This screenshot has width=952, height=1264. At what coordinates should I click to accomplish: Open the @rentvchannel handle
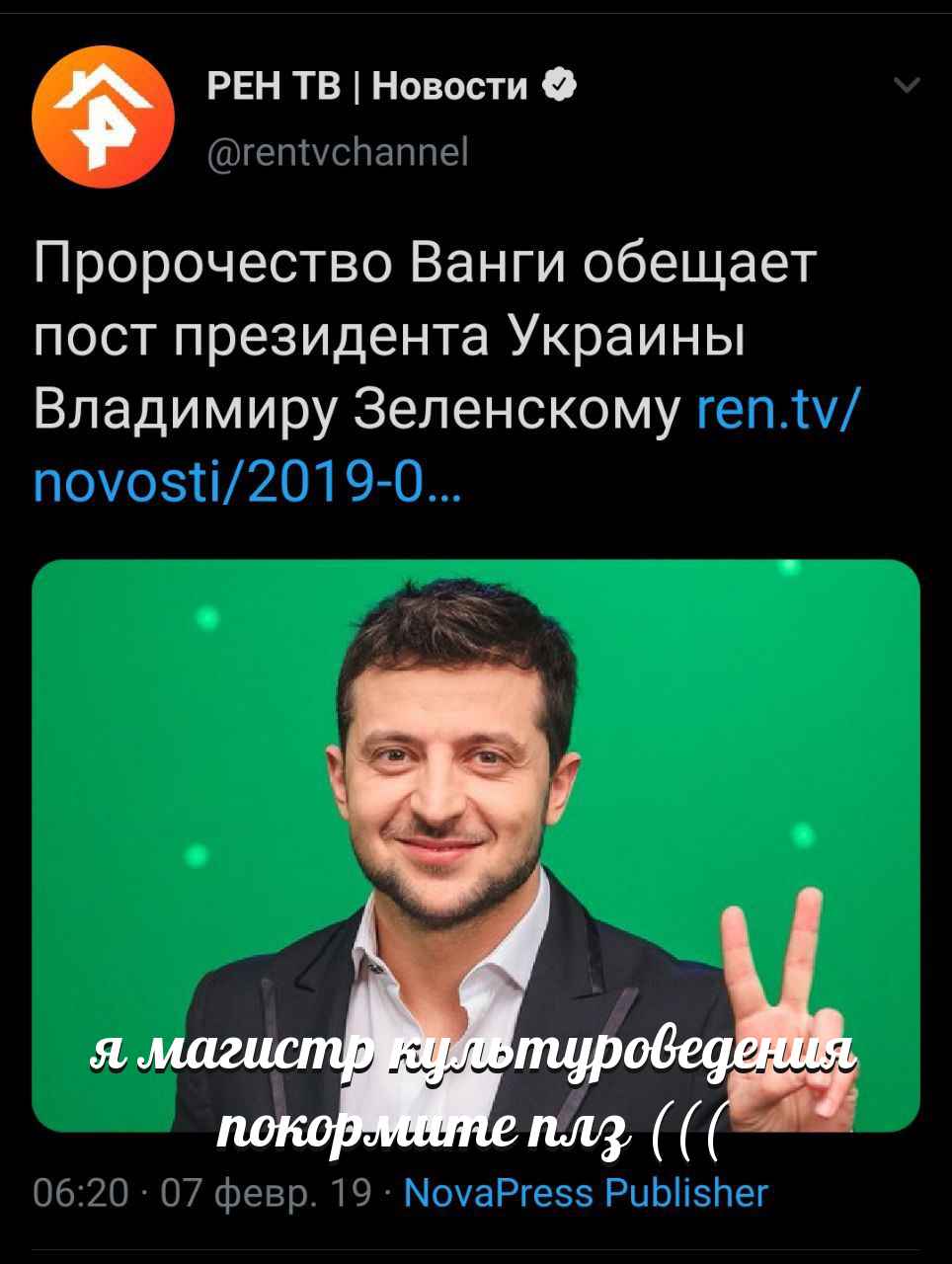tap(337, 152)
